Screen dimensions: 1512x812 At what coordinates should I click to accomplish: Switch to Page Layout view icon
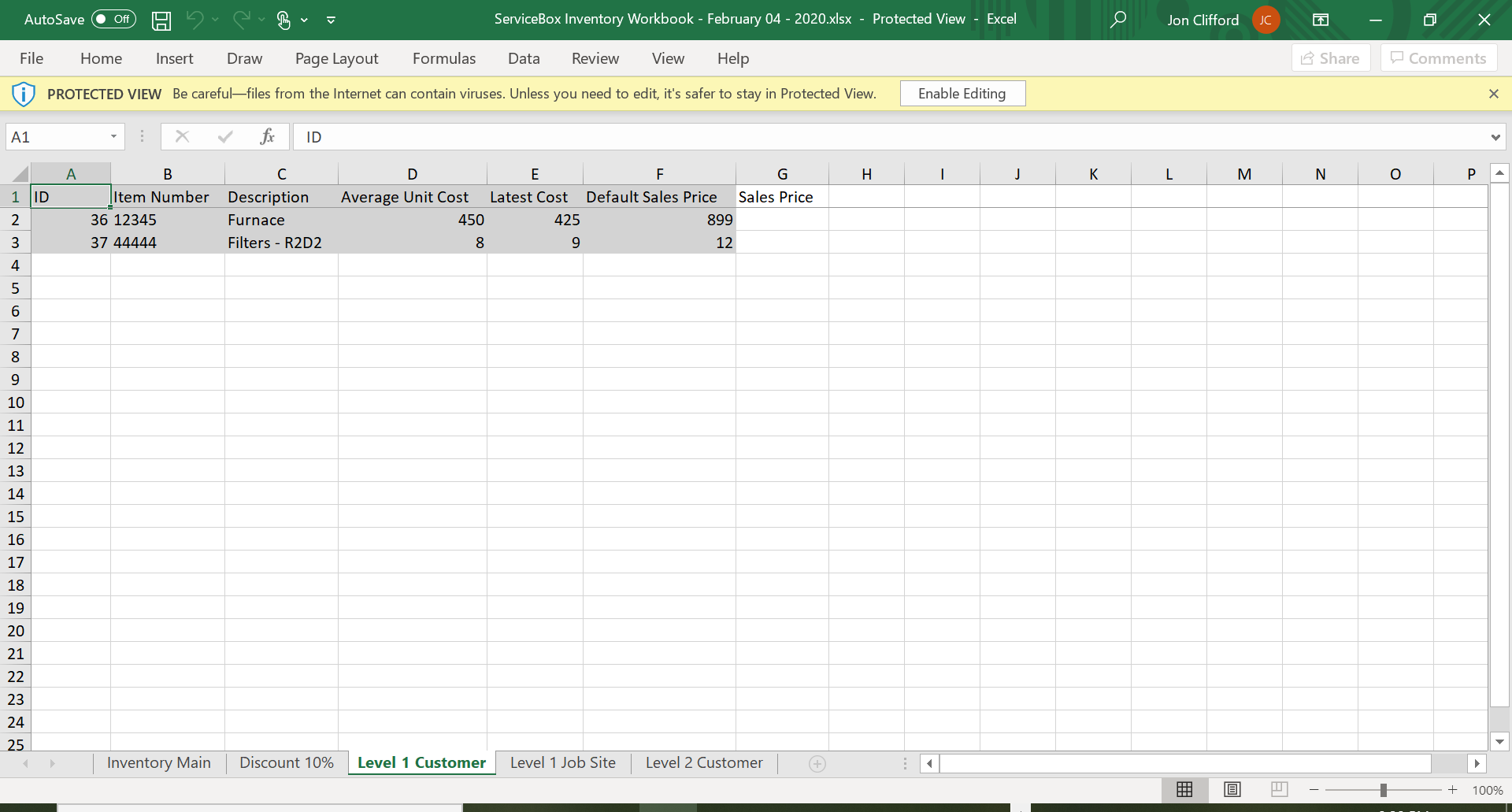point(1232,789)
